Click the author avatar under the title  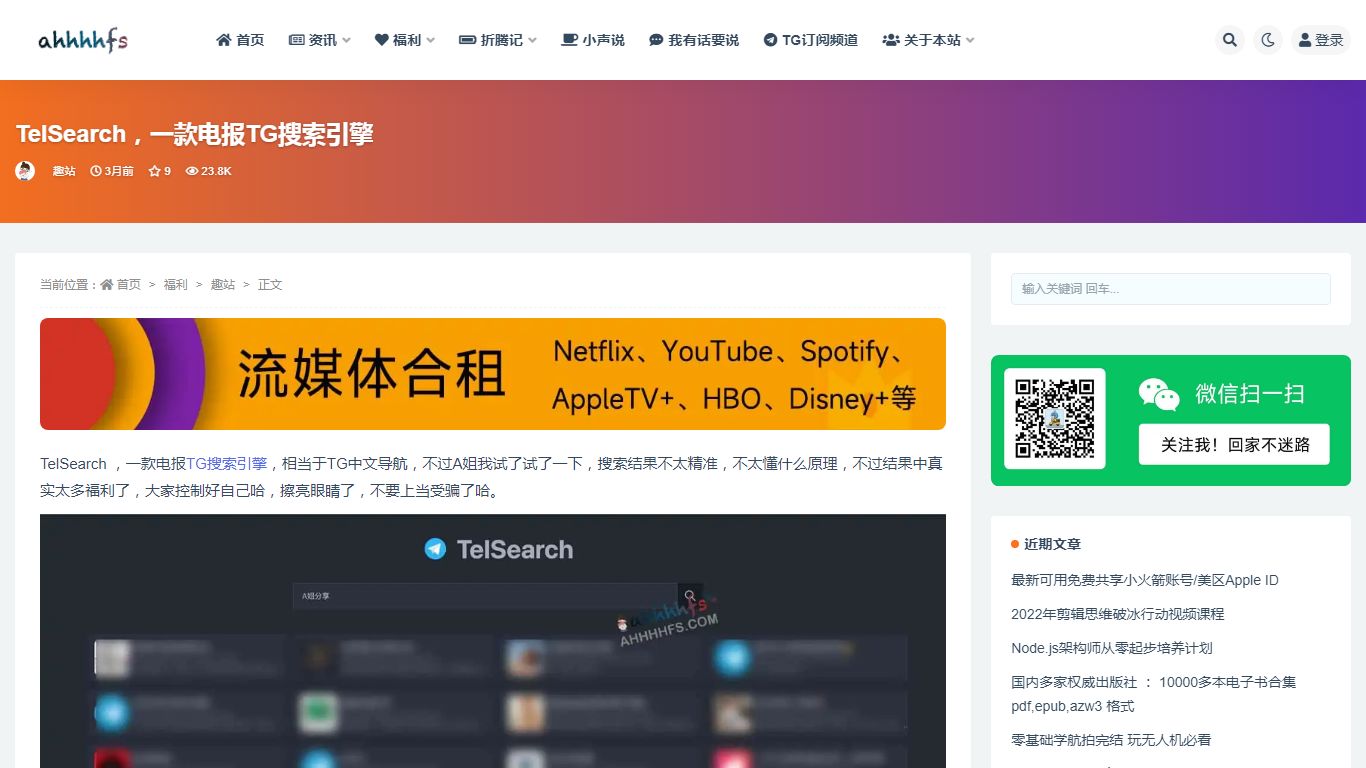(25, 171)
